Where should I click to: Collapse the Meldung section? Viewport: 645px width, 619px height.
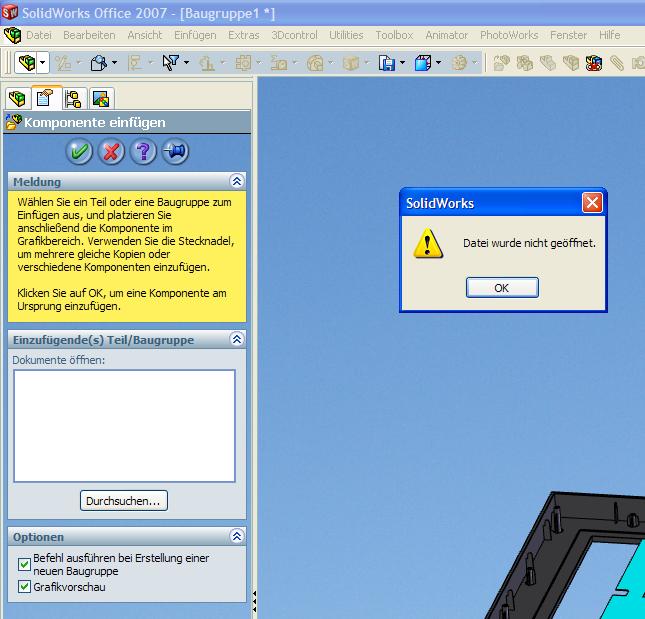tap(237, 181)
